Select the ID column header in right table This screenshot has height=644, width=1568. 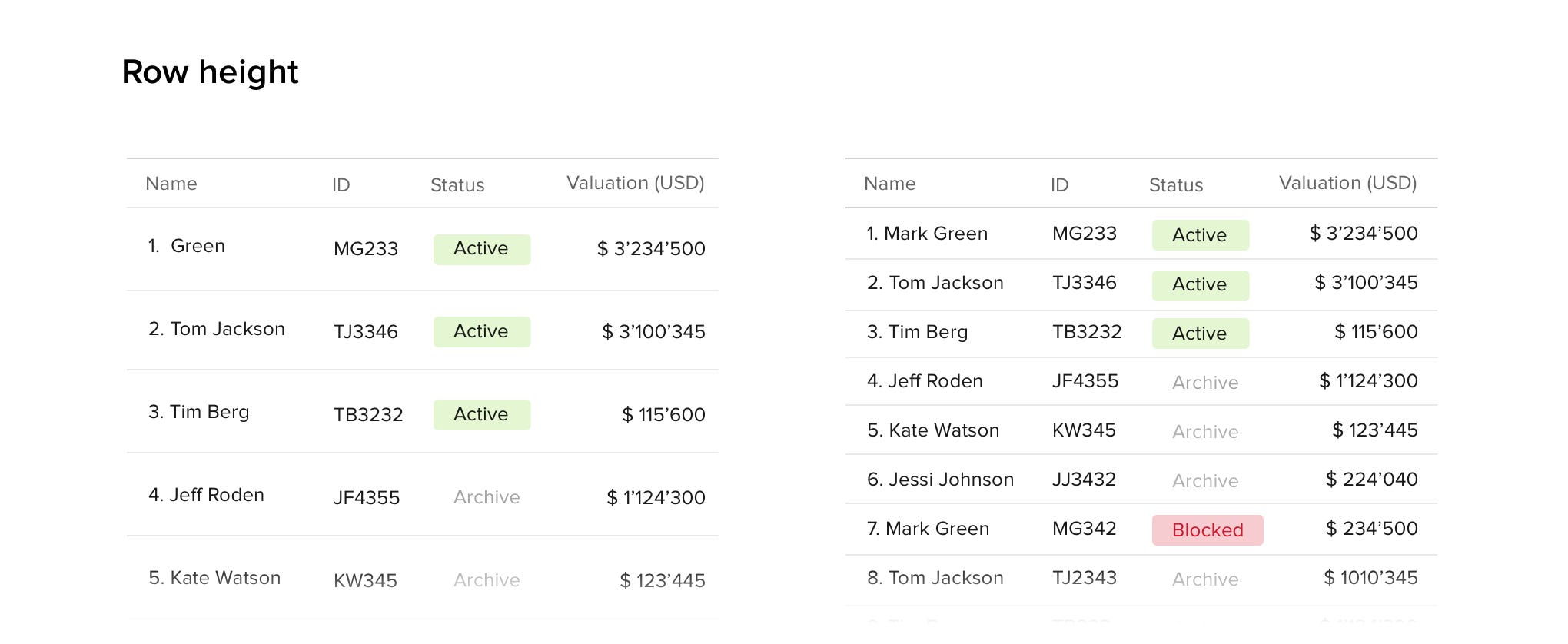tap(1059, 185)
